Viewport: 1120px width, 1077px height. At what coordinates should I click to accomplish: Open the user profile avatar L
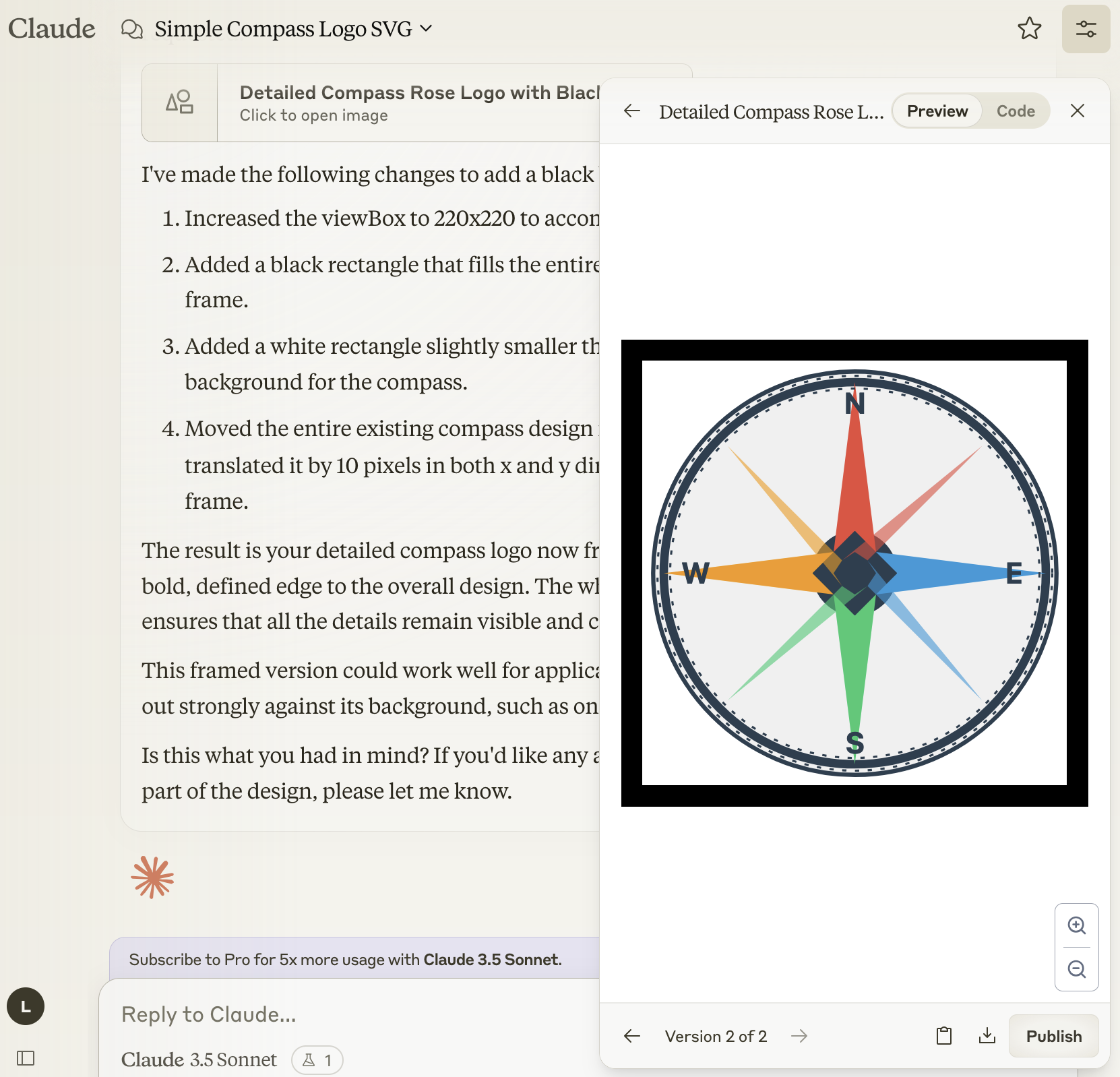pos(26,1006)
